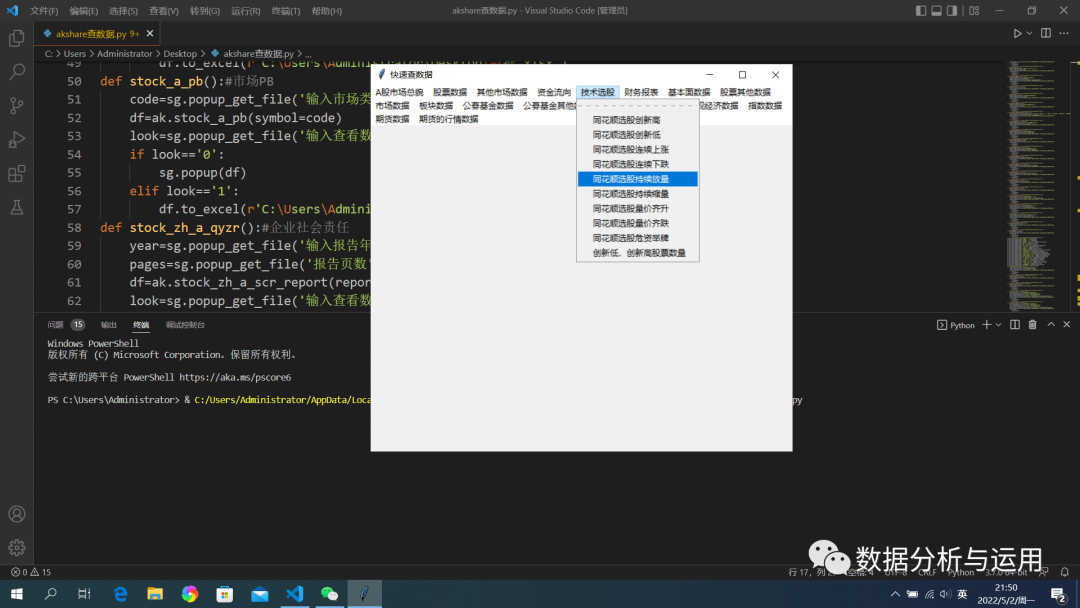Choose 同花顺选股量价齐跌 menu entry
This screenshot has width=1080, height=608.
(x=638, y=223)
